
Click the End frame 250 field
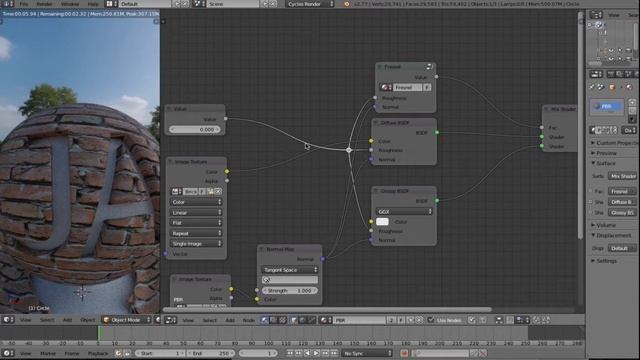point(211,353)
